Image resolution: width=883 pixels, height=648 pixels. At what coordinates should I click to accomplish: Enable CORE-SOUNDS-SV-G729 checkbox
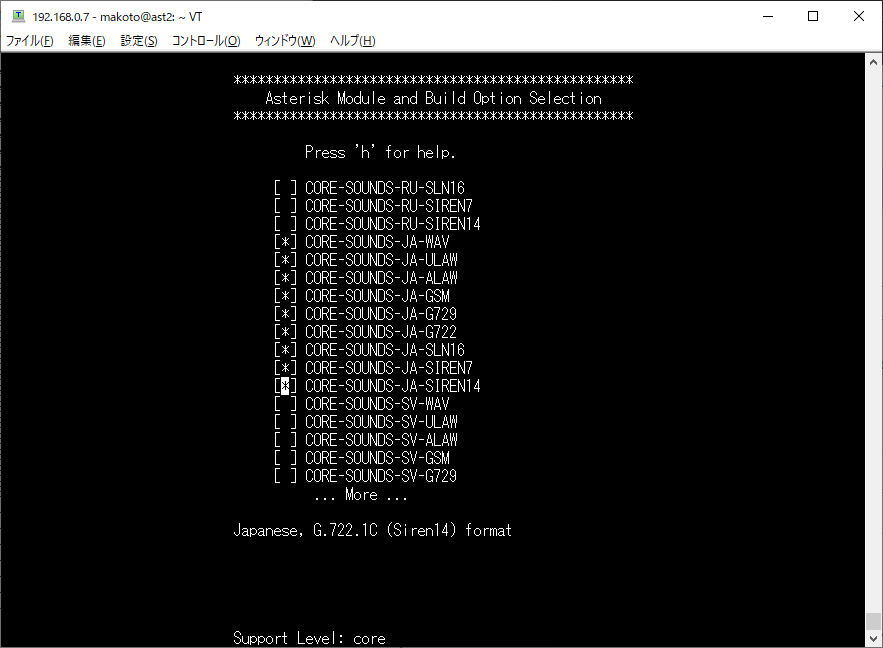click(285, 476)
